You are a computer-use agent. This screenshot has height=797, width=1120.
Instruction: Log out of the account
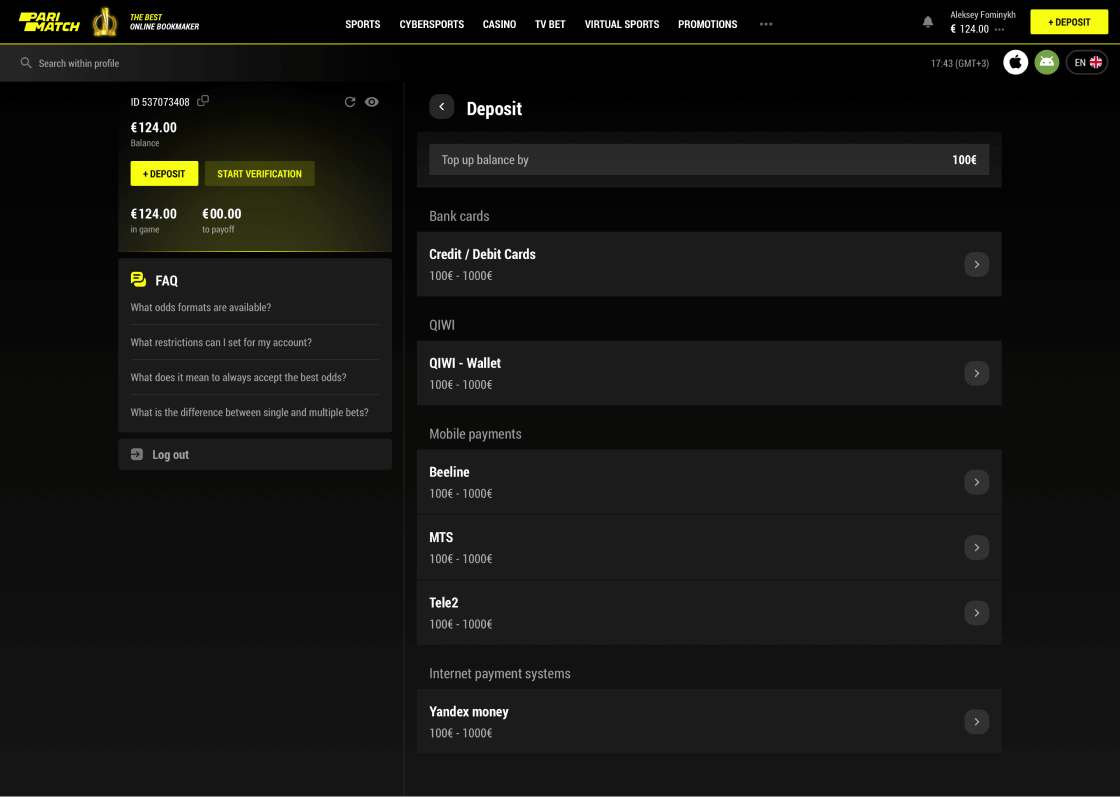pyautogui.click(x=255, y=454)
